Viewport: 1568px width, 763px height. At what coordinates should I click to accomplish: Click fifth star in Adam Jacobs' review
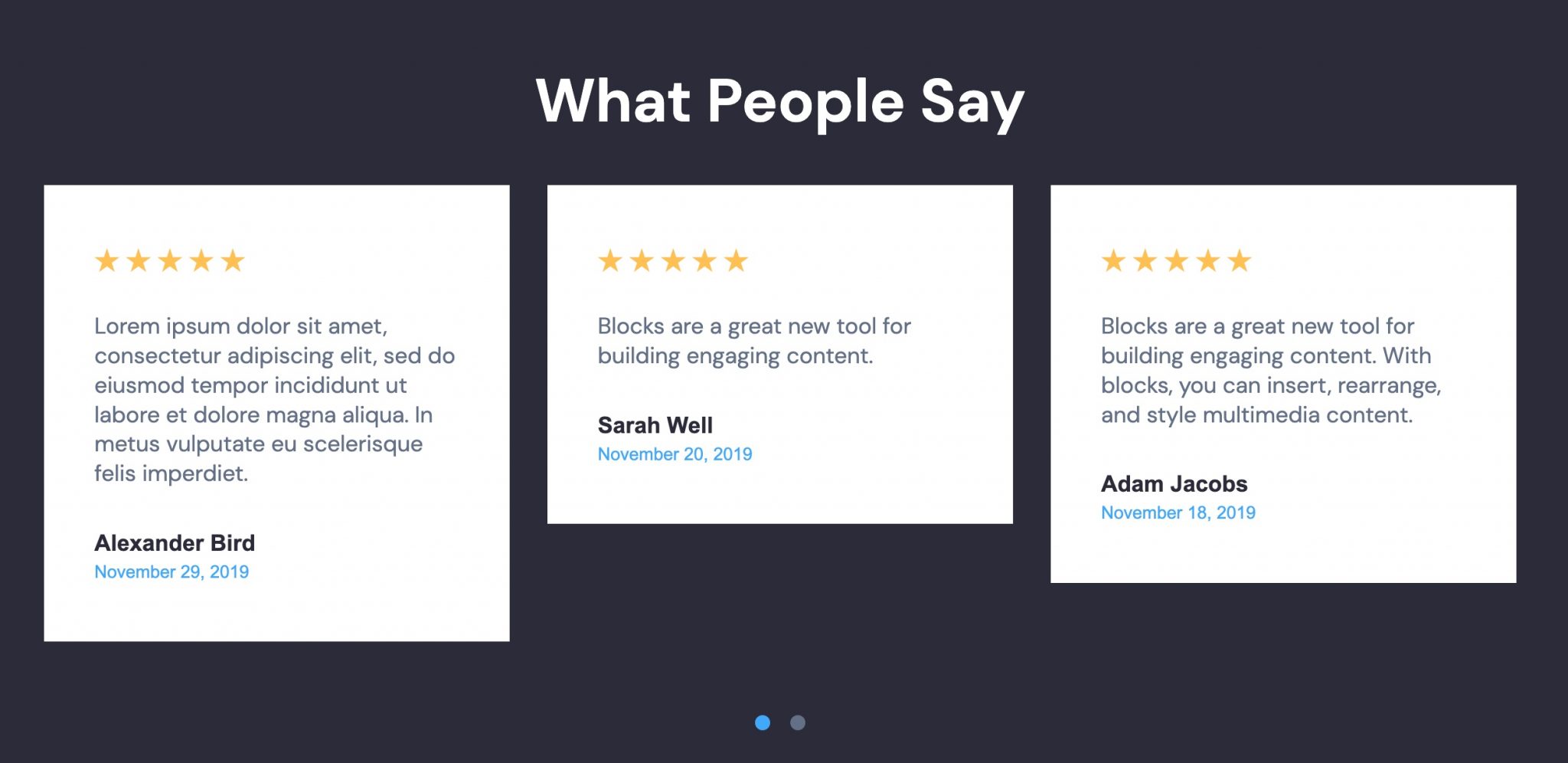point(1240,261)
